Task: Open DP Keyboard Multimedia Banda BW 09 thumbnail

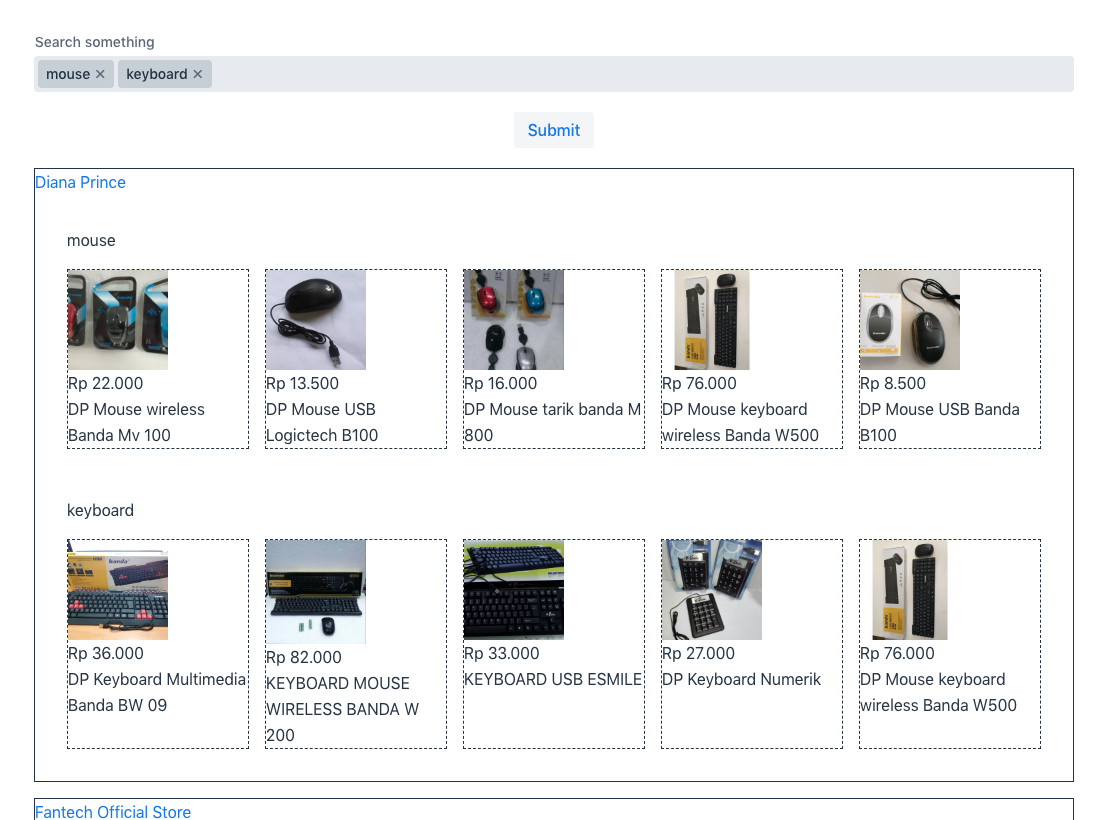Action: (x=118, y=590)
